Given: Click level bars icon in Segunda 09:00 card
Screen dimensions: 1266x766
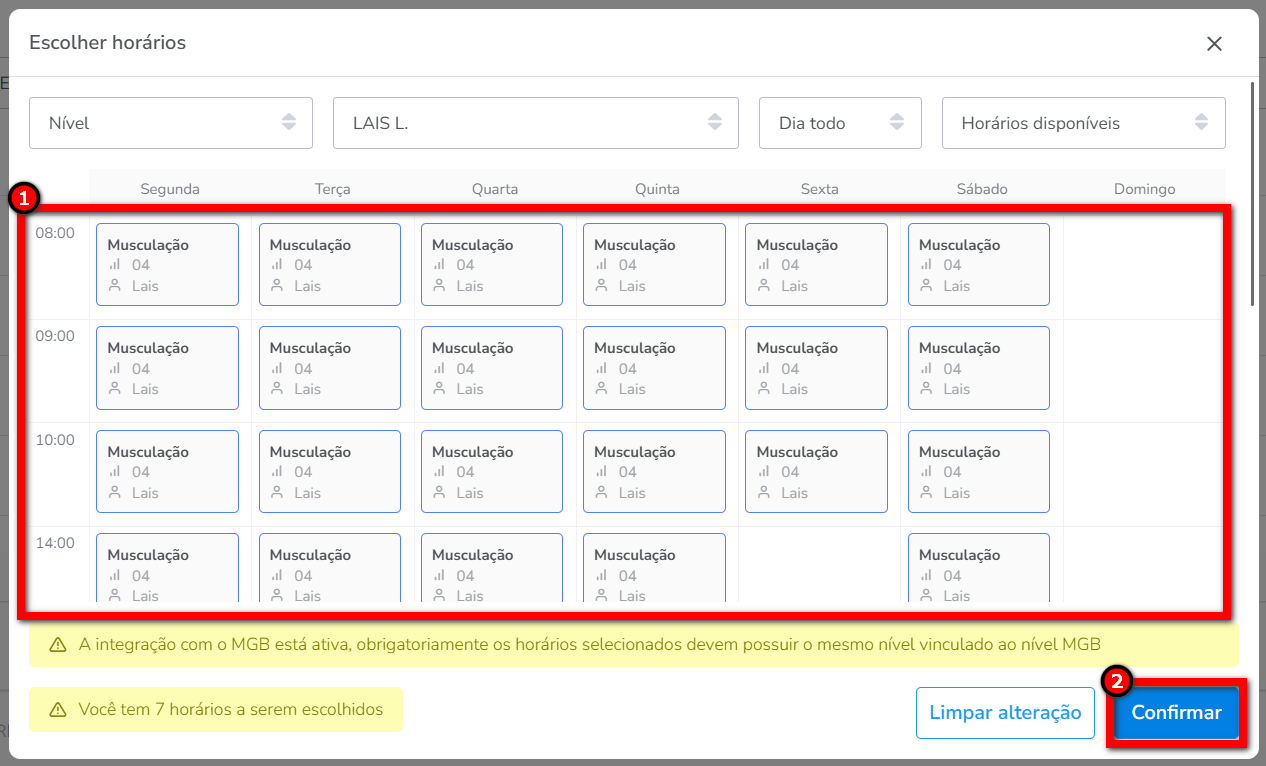Looking at the screenshot, I should pyautogui.click(x=114, y=369).
